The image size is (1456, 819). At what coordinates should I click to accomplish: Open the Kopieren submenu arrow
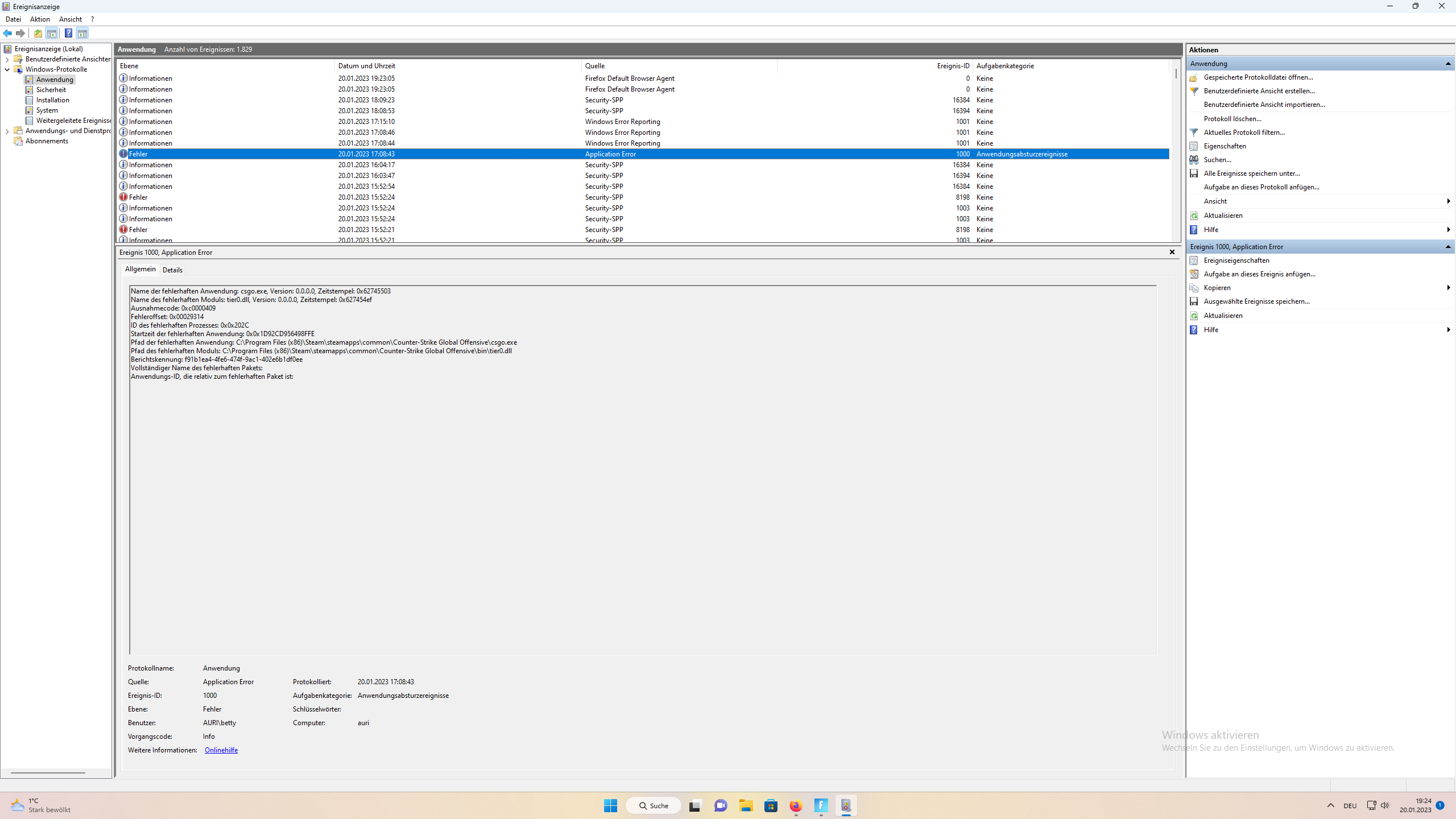1448,288
